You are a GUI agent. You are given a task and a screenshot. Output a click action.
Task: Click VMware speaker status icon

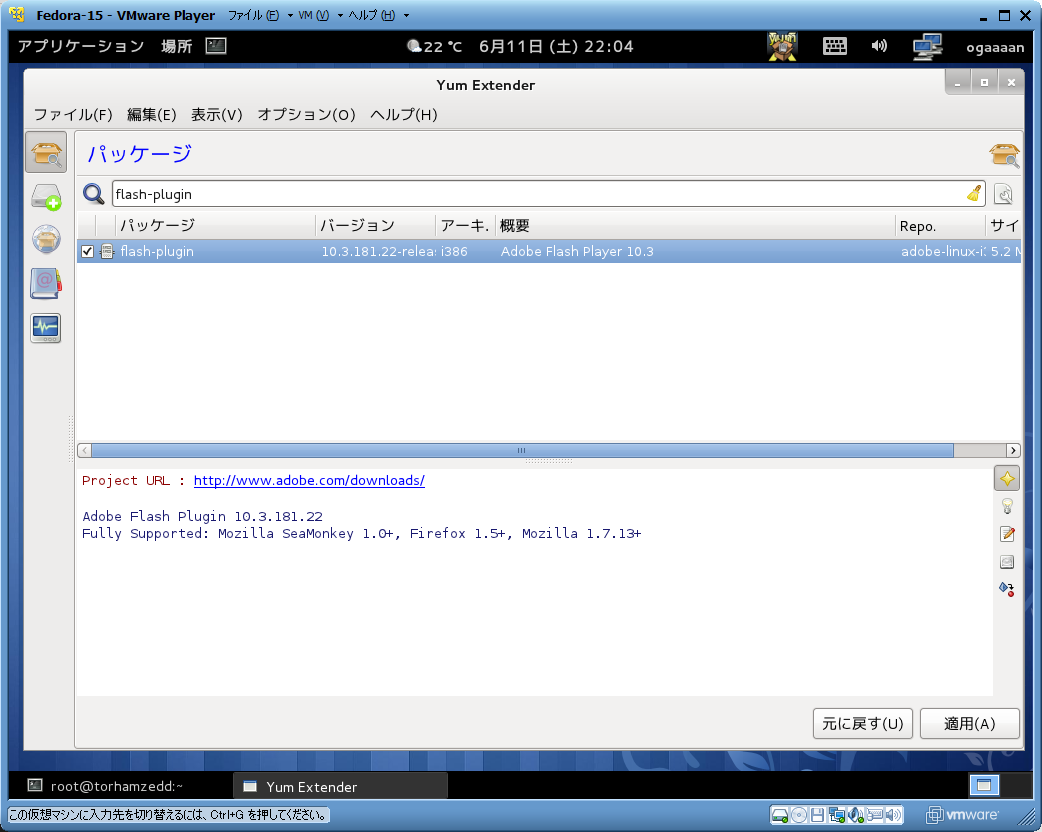[894, 815]
